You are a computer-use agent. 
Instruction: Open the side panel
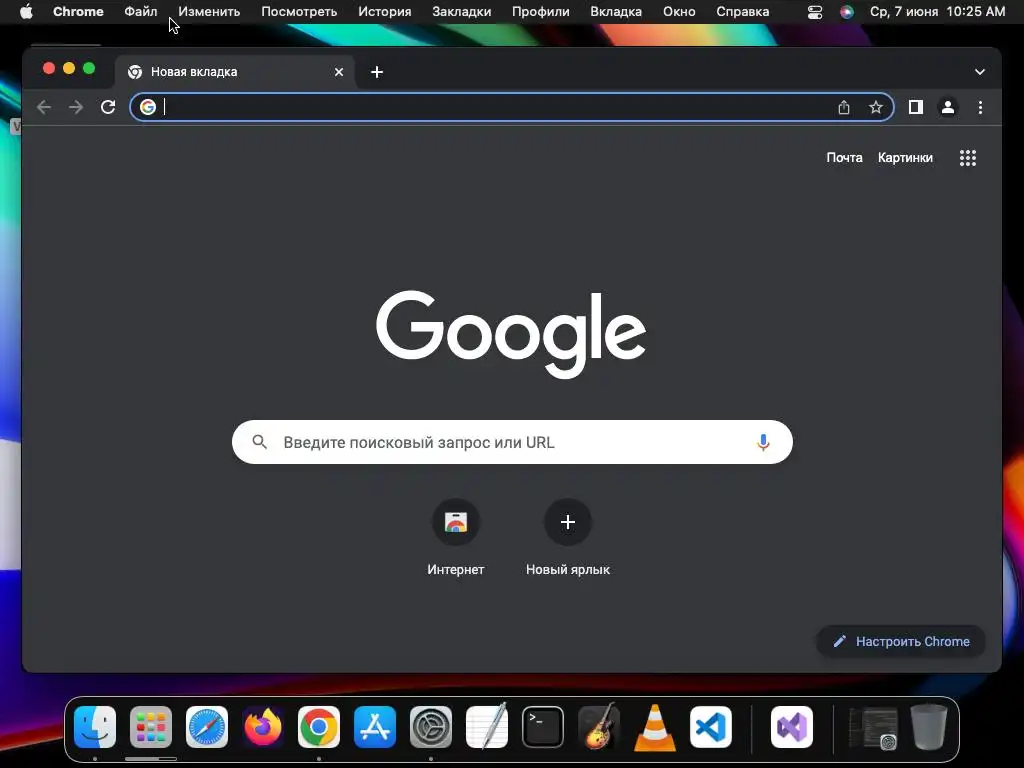pos(916,107)
